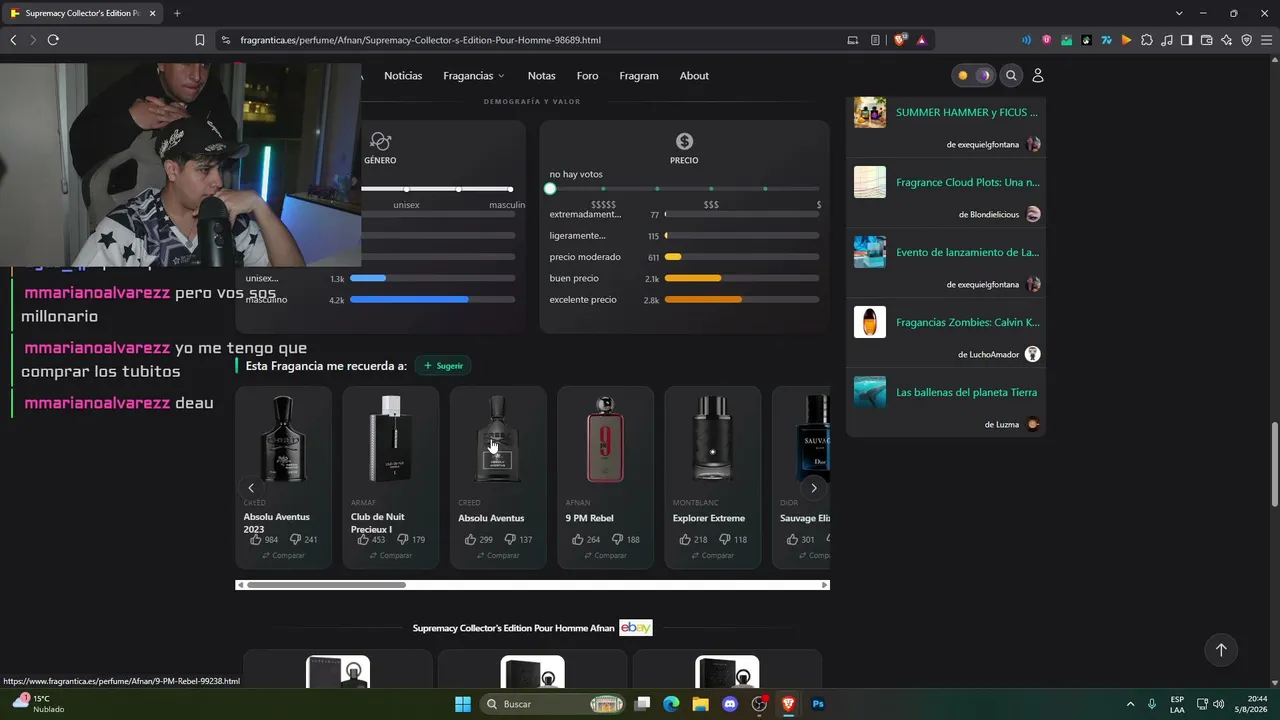The height and width of the screenshot is (720, 1280).
Task: Open the Fragram menu item
Action: tap(639, 76)
